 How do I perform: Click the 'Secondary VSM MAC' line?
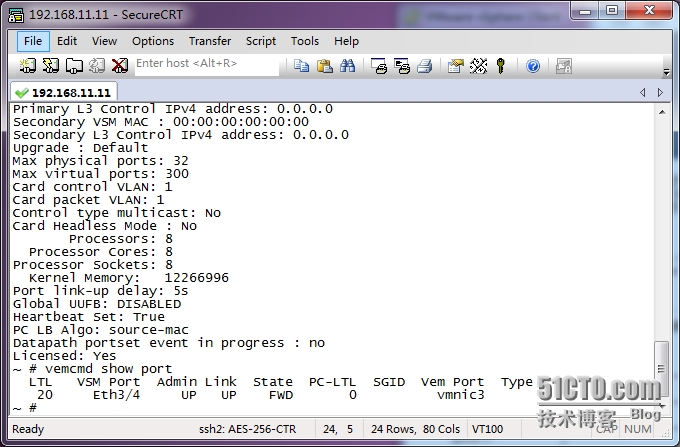pos(160,122)
